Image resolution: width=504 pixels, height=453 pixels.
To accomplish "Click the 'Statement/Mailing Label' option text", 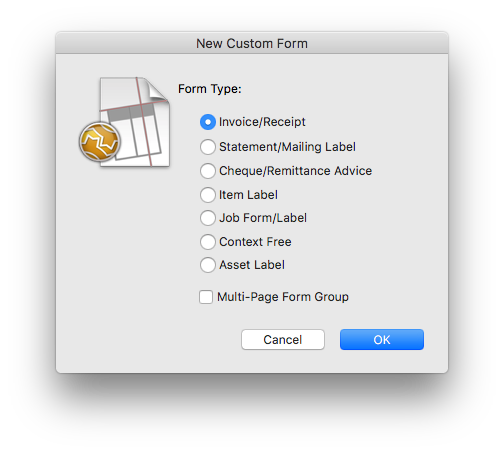I will click(287, 147).
